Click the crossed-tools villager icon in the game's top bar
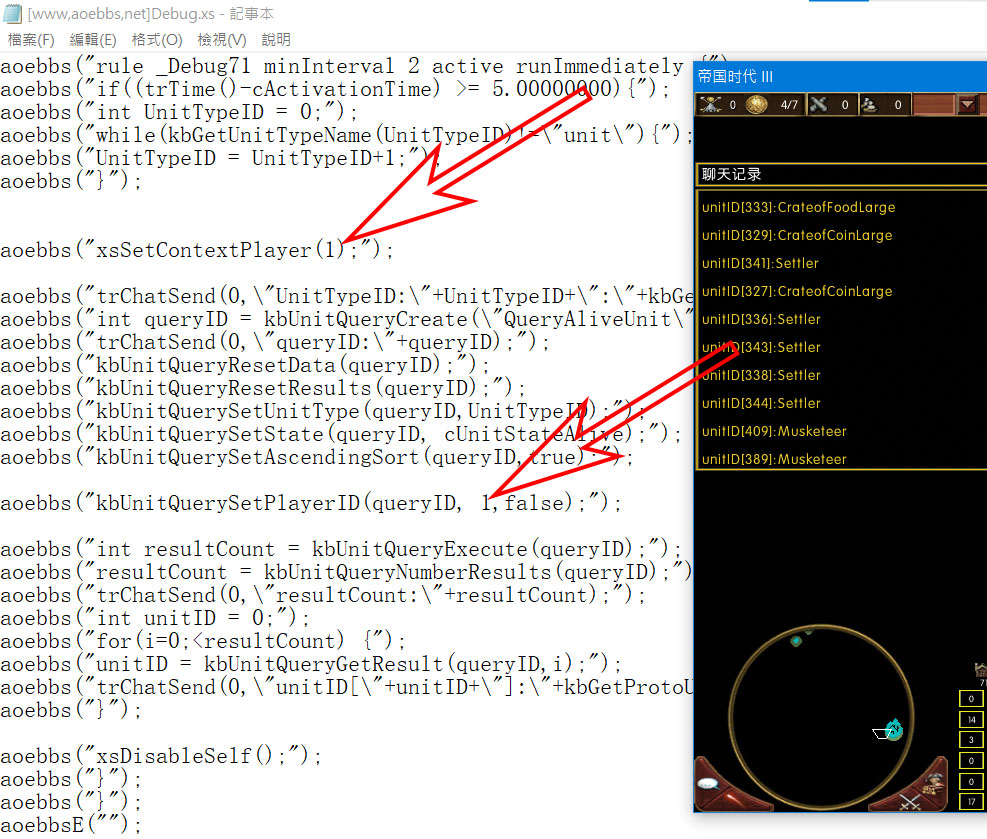Image resolution: width=987 pixels, height=839 pixels. (x=711, y=104)
